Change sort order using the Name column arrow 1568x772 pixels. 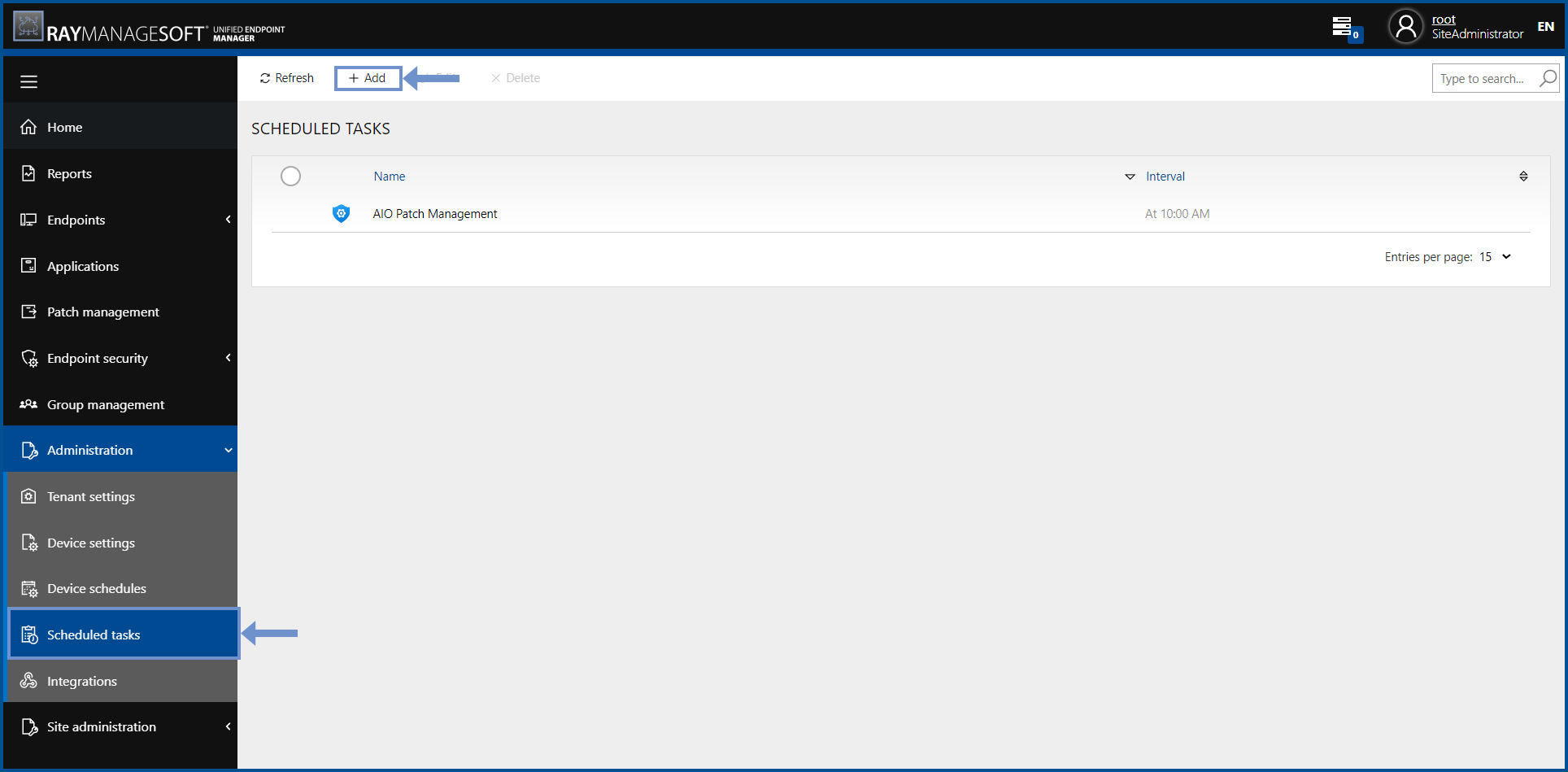[x=1130, y=177]
